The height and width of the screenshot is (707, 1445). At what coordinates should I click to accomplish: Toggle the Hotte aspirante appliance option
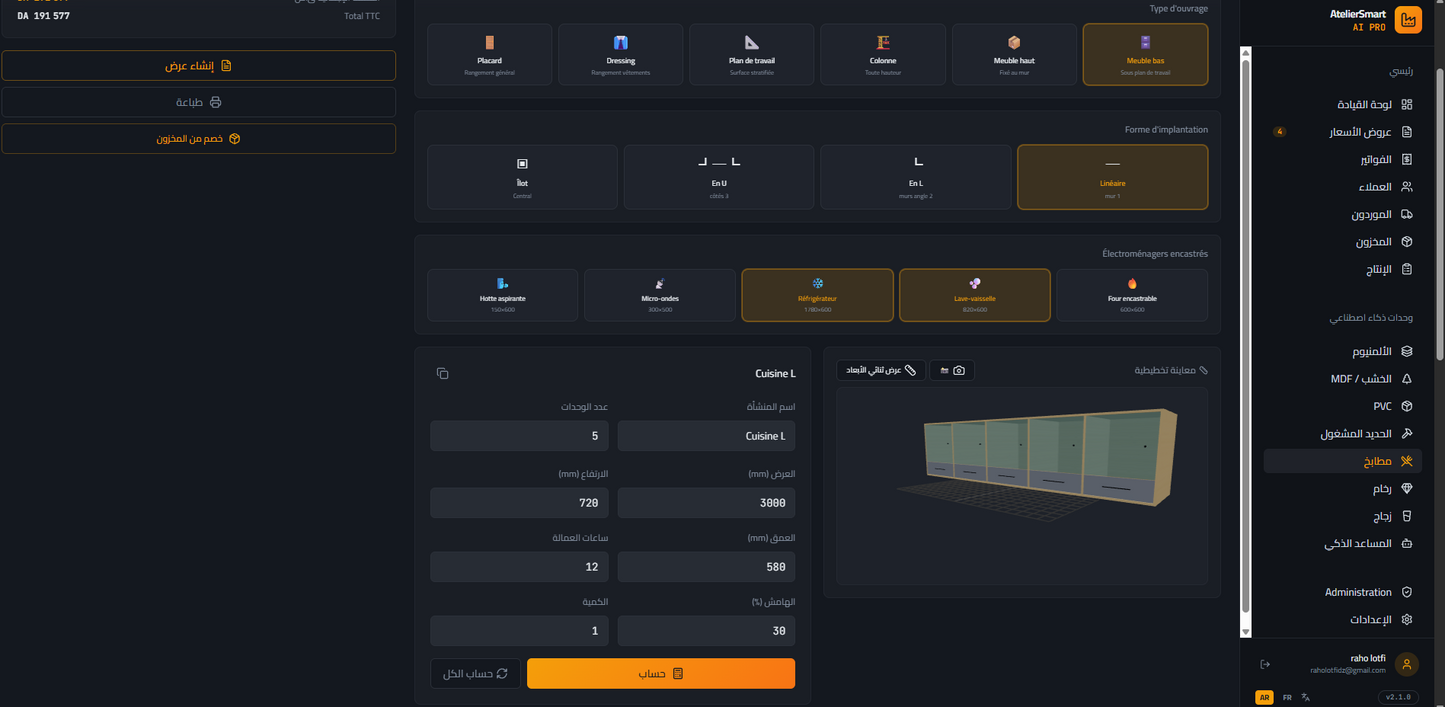(502, 295)
